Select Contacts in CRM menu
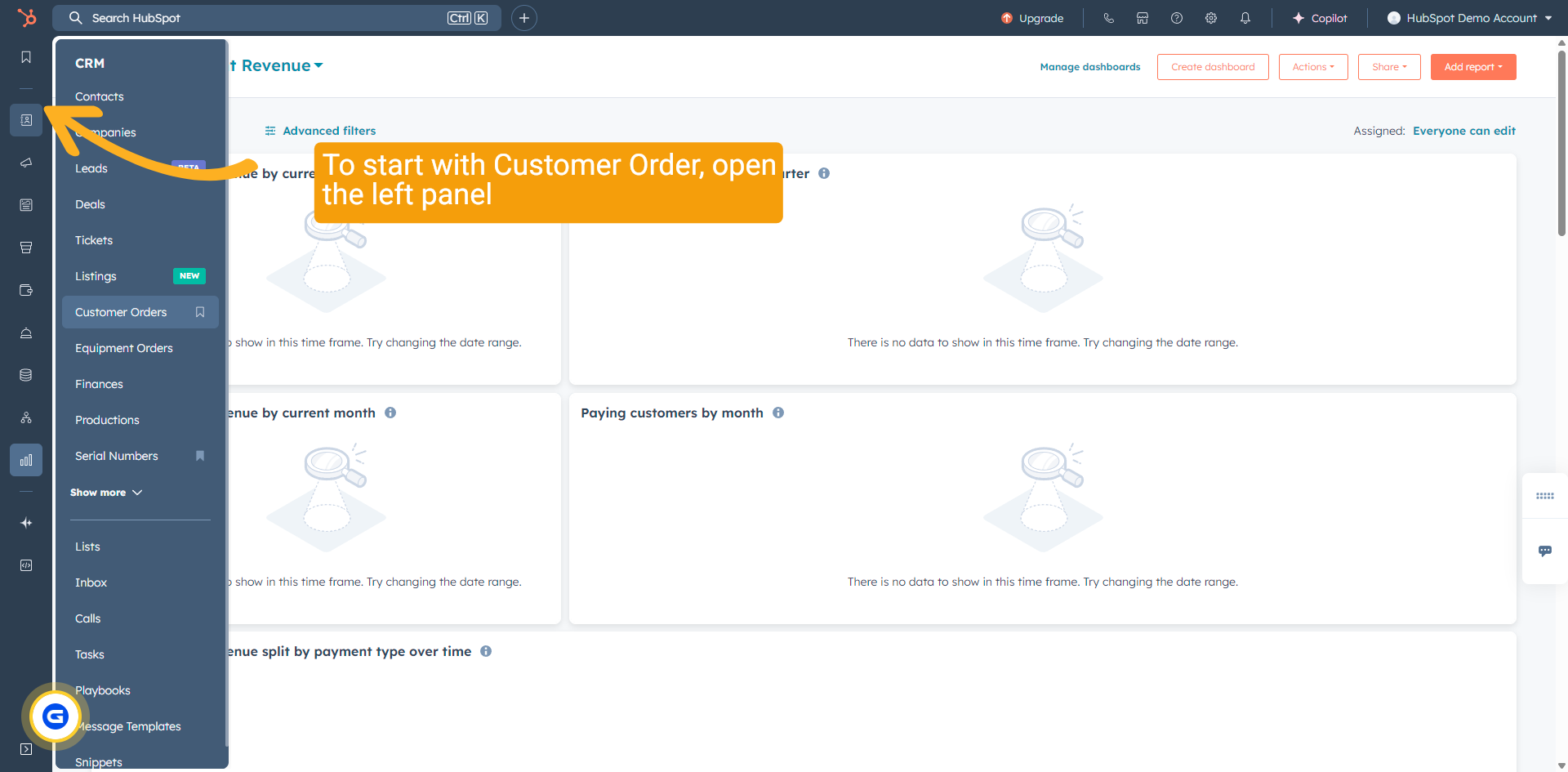Image resolution: width=1568 pixels, height=772 pixels. pyautogui.click(x=100, y=96)
